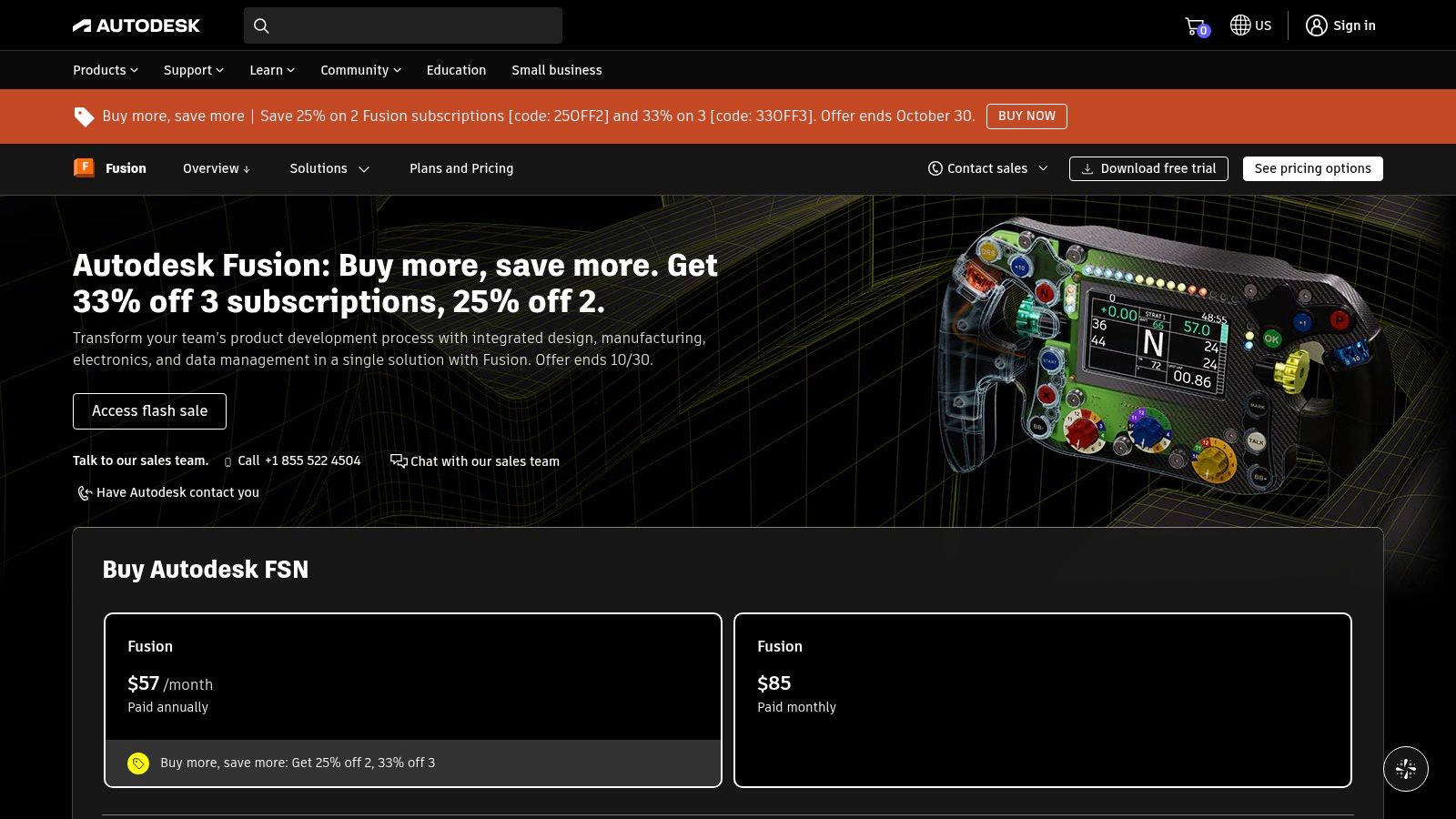This screenshot has width=1456, height=819.
Task: Click the Fusion product name in subnav
Action: 126,168
